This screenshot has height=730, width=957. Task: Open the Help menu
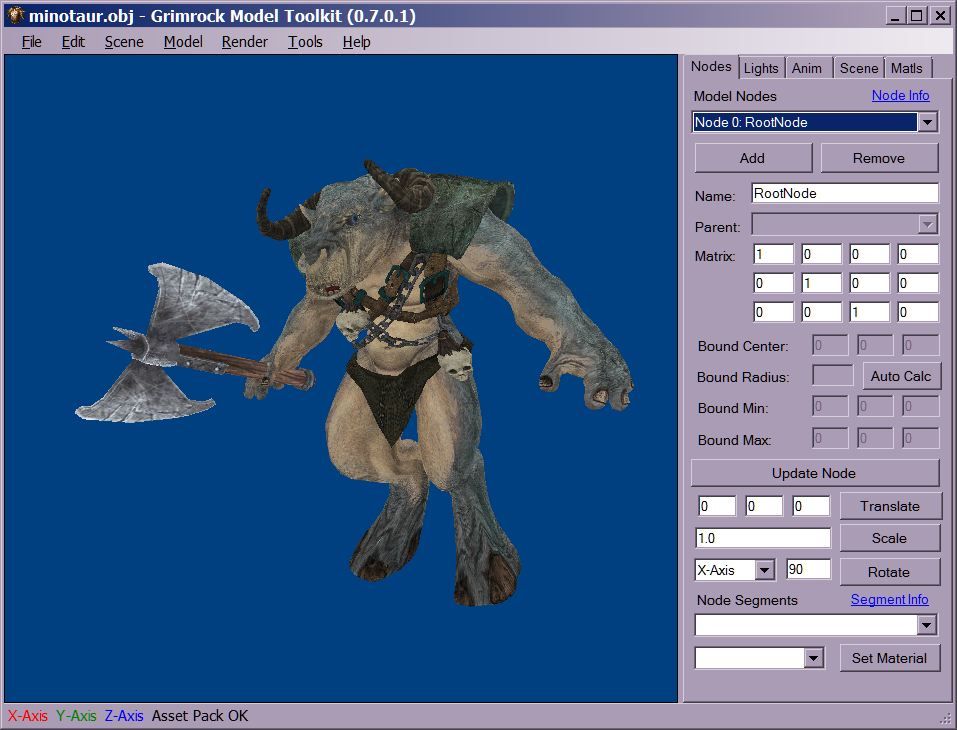pyautogui.click(x=356, y=42)
